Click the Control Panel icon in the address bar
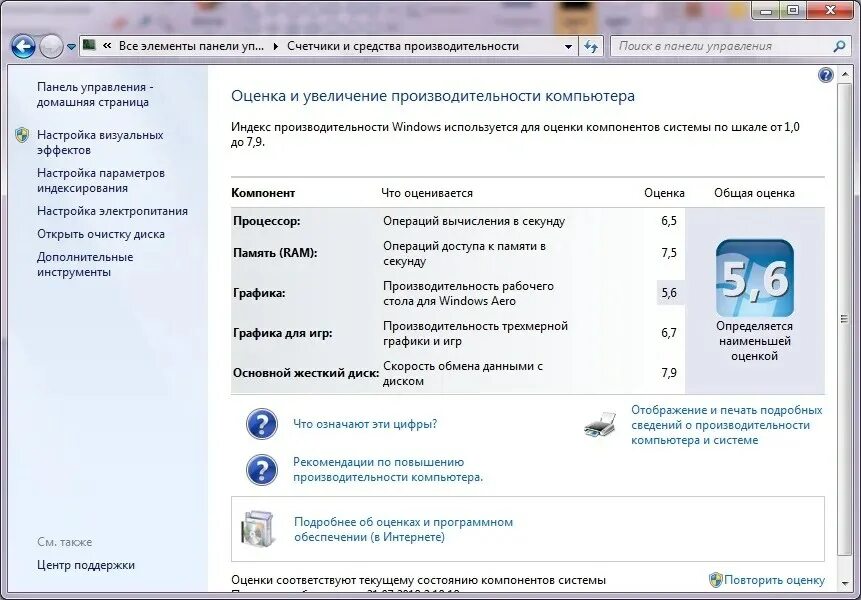This screenshot has width=861, height=600. pyautogui.click(x=90, y=46)
